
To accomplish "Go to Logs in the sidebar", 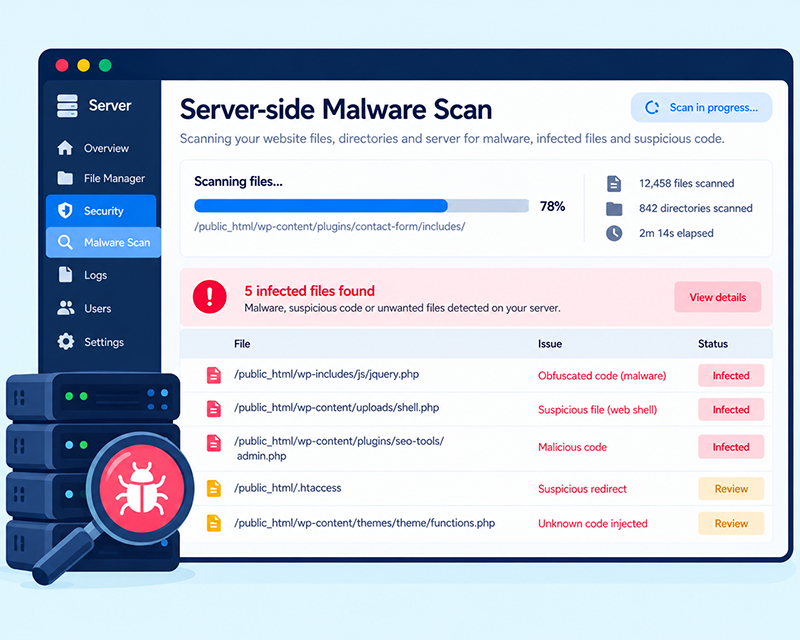I will (101, 275).
